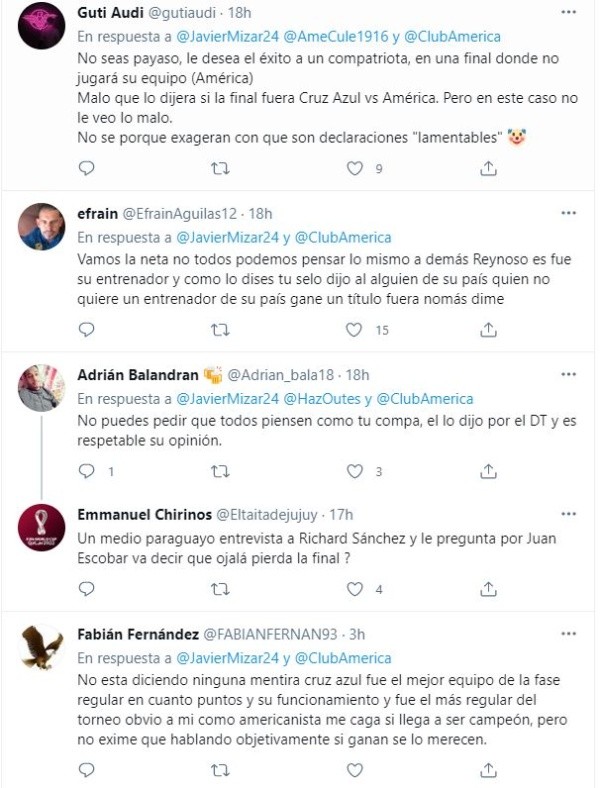The height and width of the screenshot is (788, 600).
Task: Like Emmanuel Chirinos's tweet with 4 likes
Action: (x=354, y=590)
